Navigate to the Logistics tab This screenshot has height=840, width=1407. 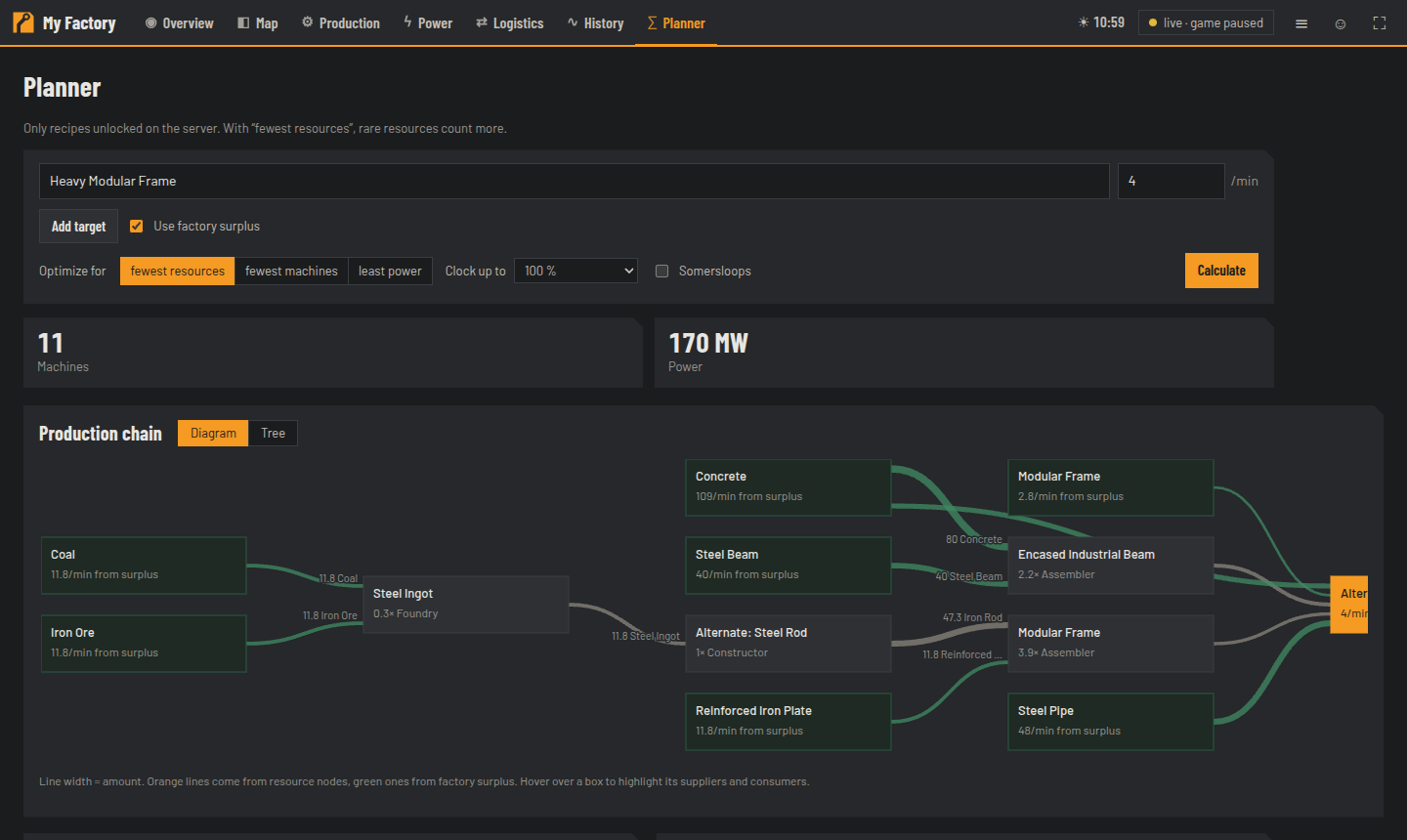[x=510, y=23]
